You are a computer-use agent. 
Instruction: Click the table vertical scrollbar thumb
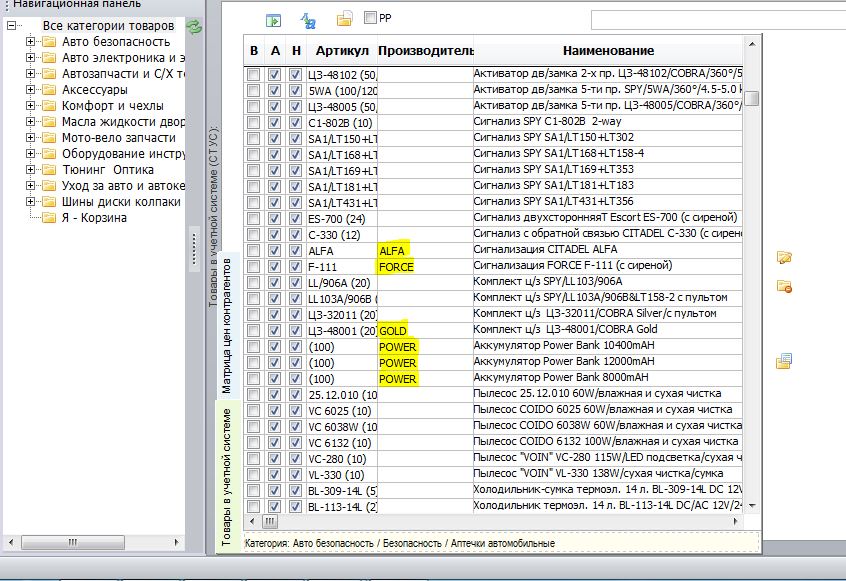pos(752,99)
